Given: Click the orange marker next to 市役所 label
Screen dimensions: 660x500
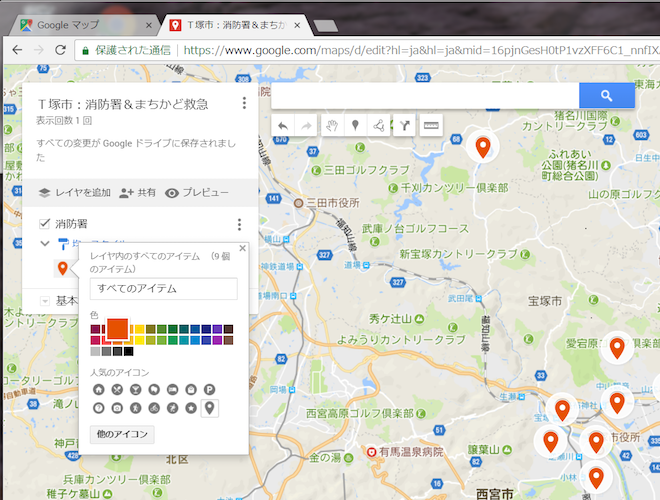Looking at the screenshot, I should (x=596, y=442).
